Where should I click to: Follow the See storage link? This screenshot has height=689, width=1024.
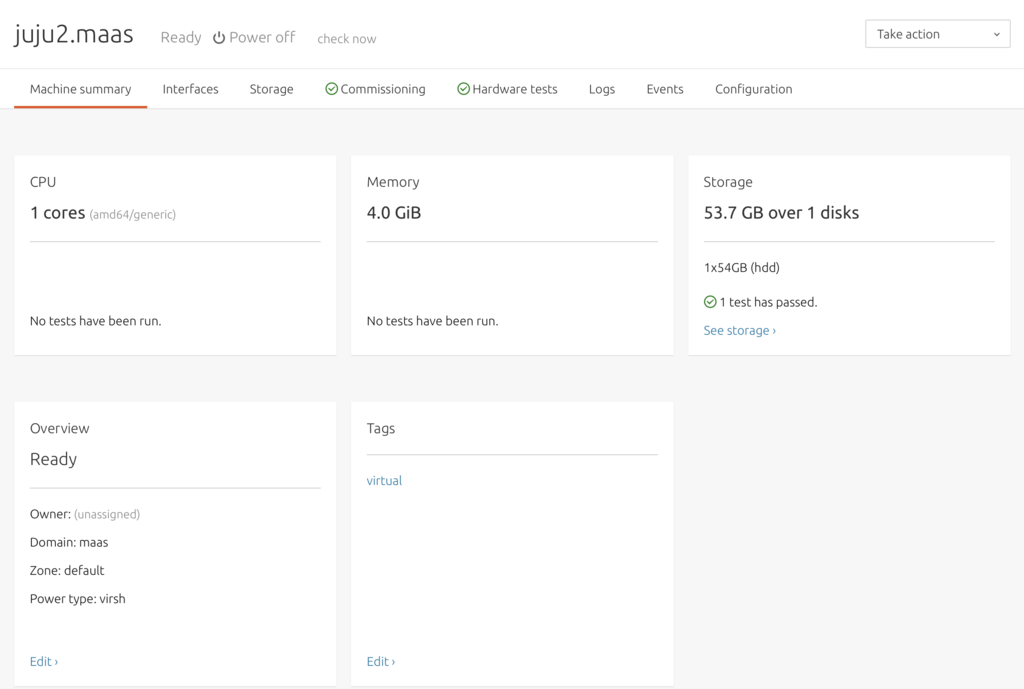point(739,330)
